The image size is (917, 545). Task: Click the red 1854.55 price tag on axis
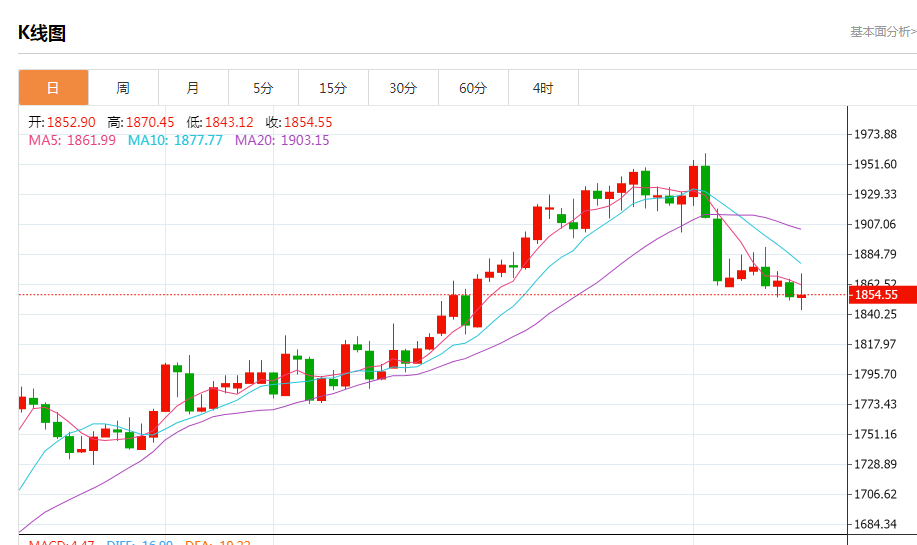(877, 295)
